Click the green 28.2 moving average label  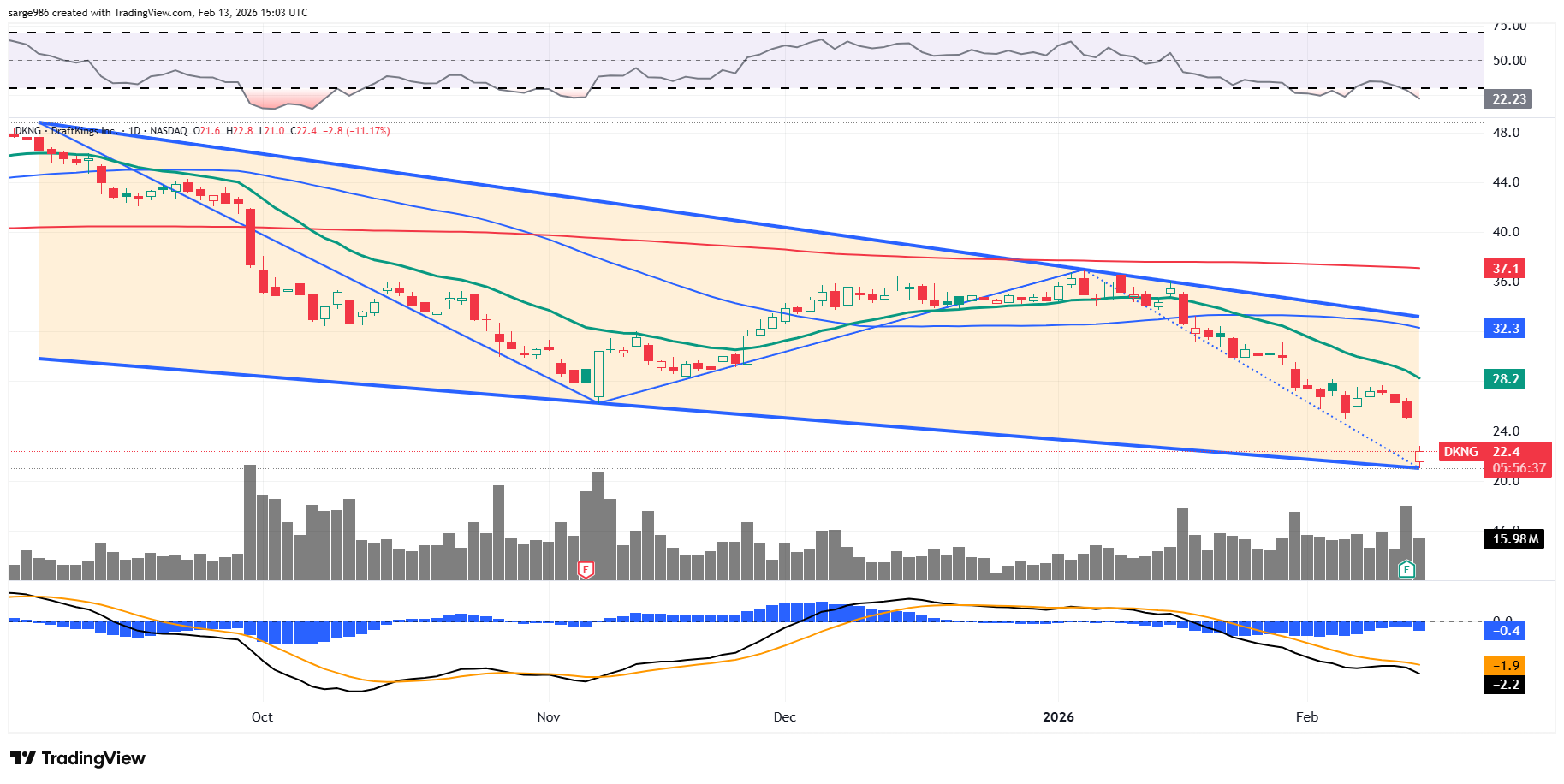point(1505,379)
